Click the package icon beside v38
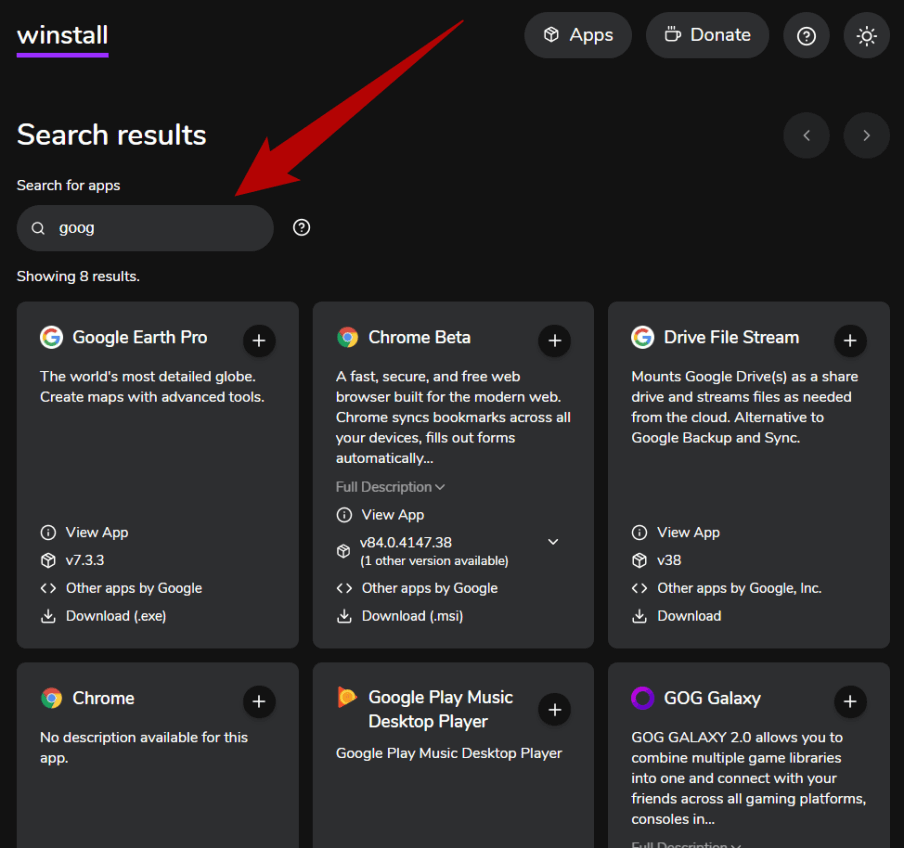This screenshot has width=904, height=848. click(x=639, y=560)
